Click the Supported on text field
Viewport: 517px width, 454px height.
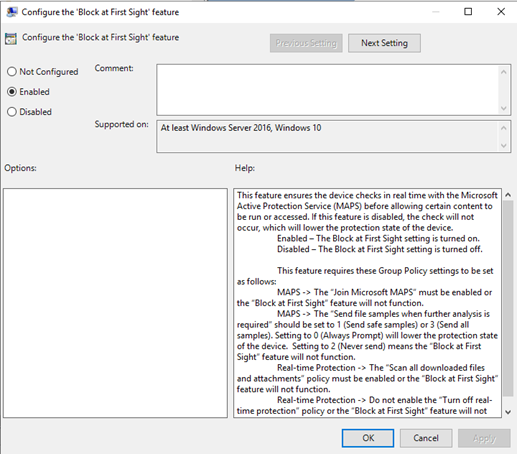coord(327,137)
